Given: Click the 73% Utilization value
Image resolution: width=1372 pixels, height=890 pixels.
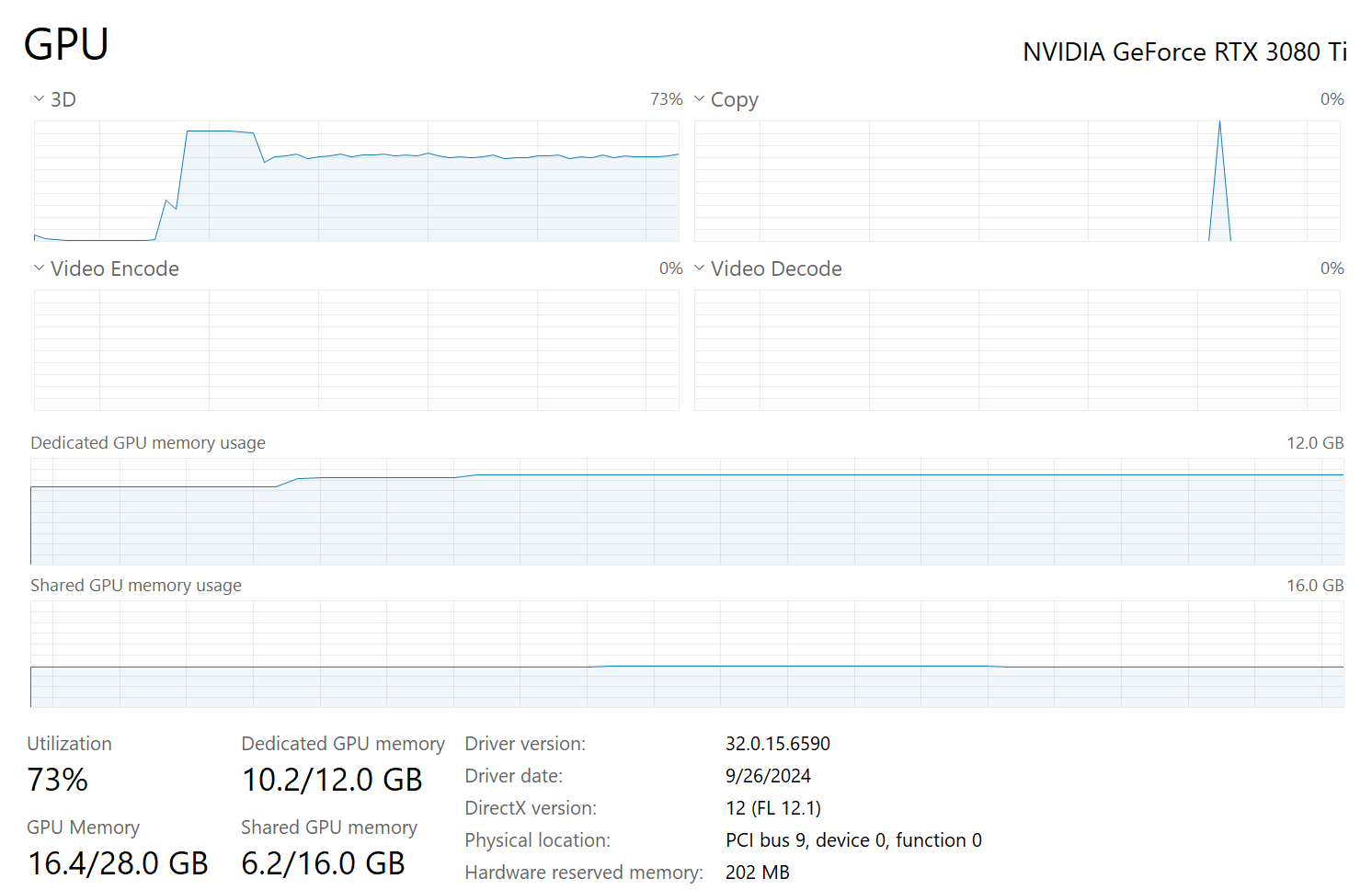Looking at the screenshot, I should (x=58, y=780).
